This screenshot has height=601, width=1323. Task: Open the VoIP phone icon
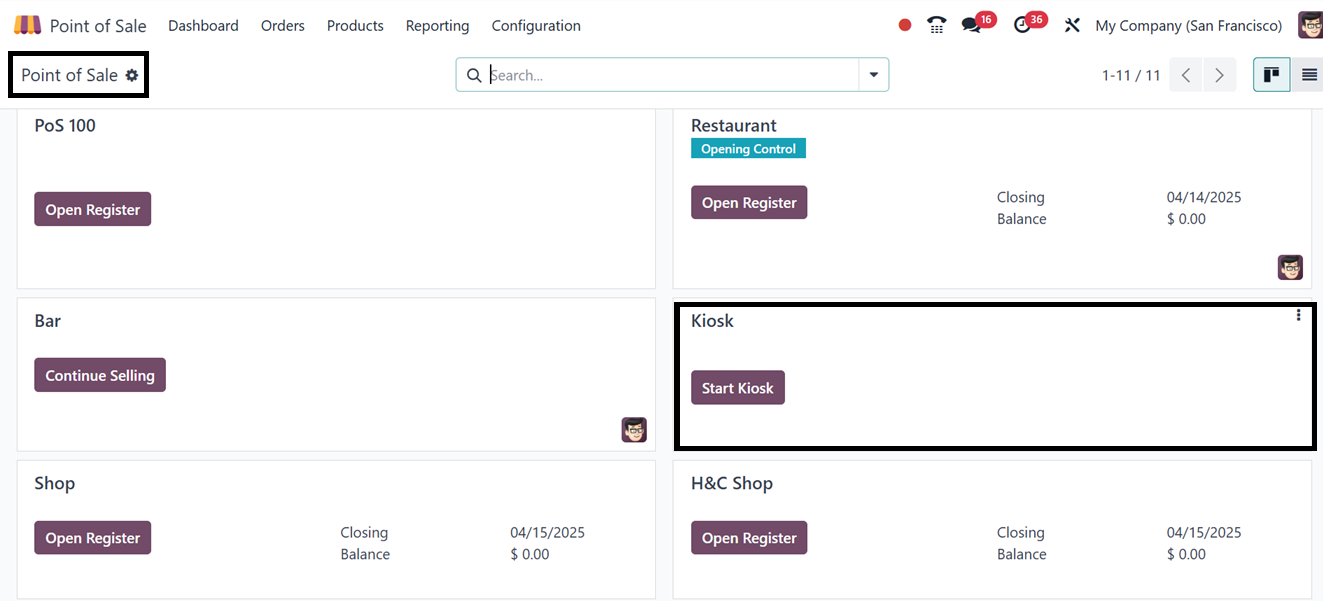pos(936,25)
